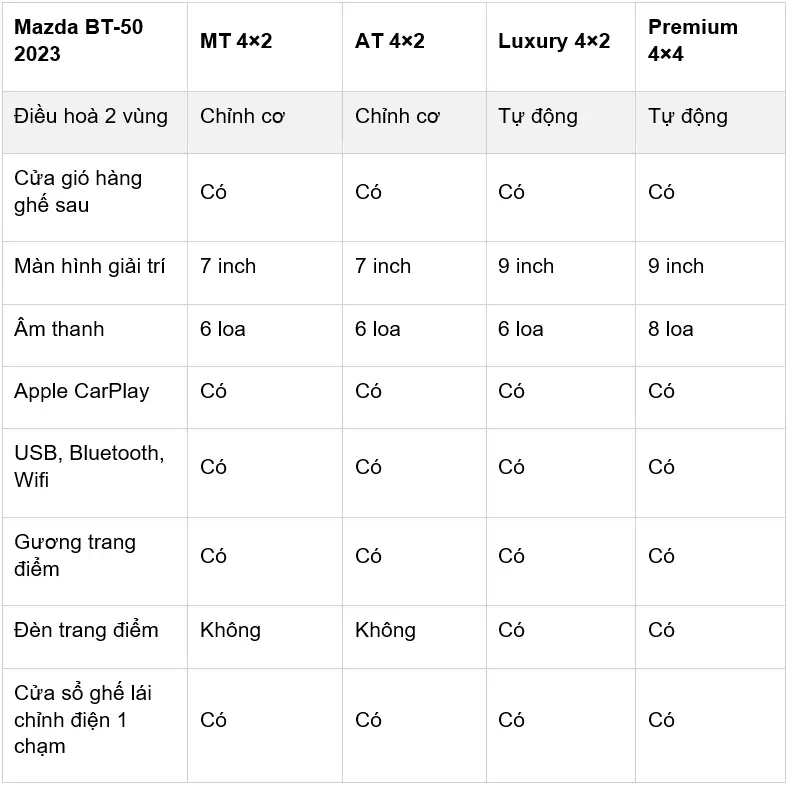Screen dimensions: 789x785
Task: Select the 'Điều hoà 2 vùng' row label
Action: (91, 116)
